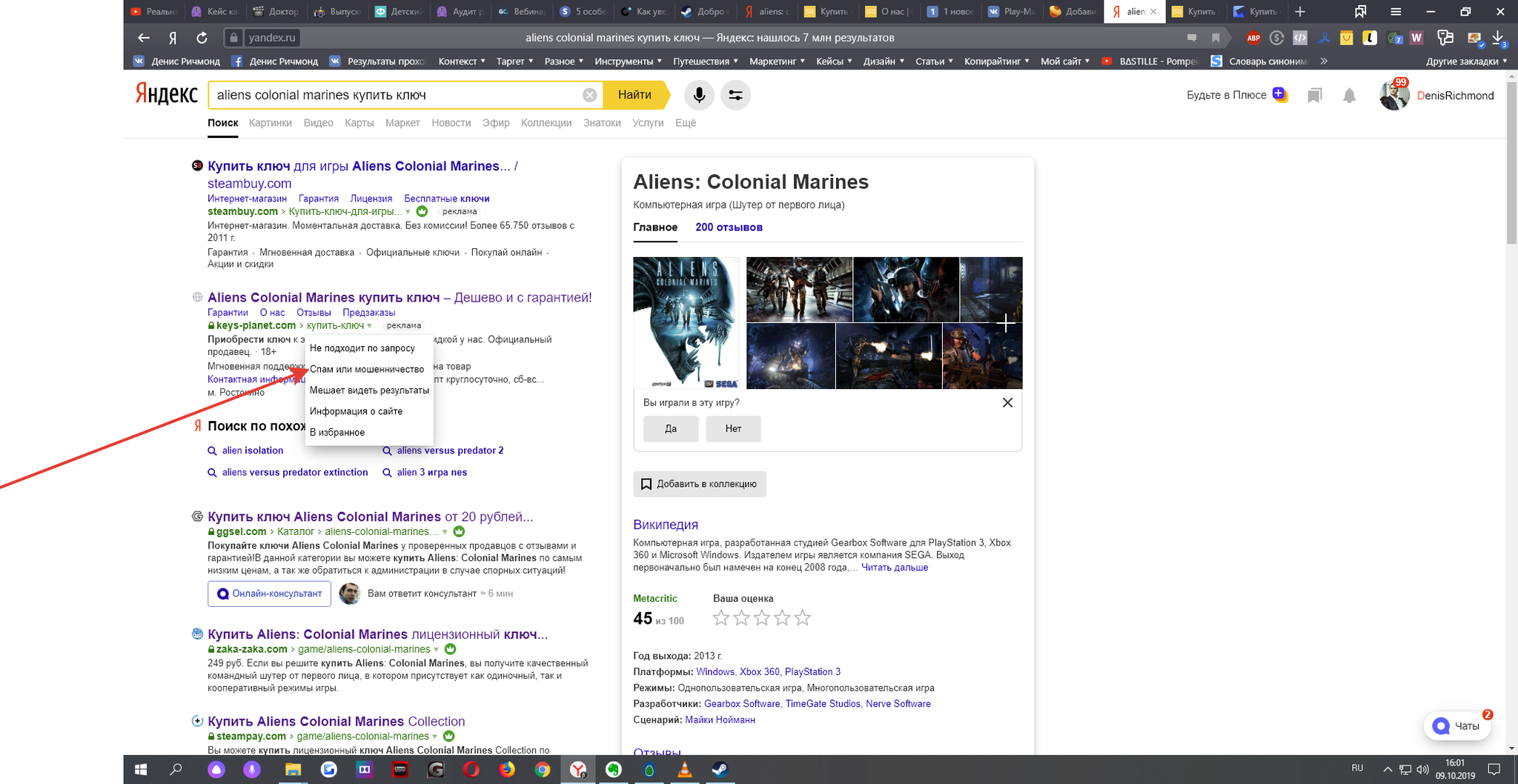The width and height of the screenshot is (1518, 784).
Task: Open 'alien isolation' related search
Action: click(252, 451)
